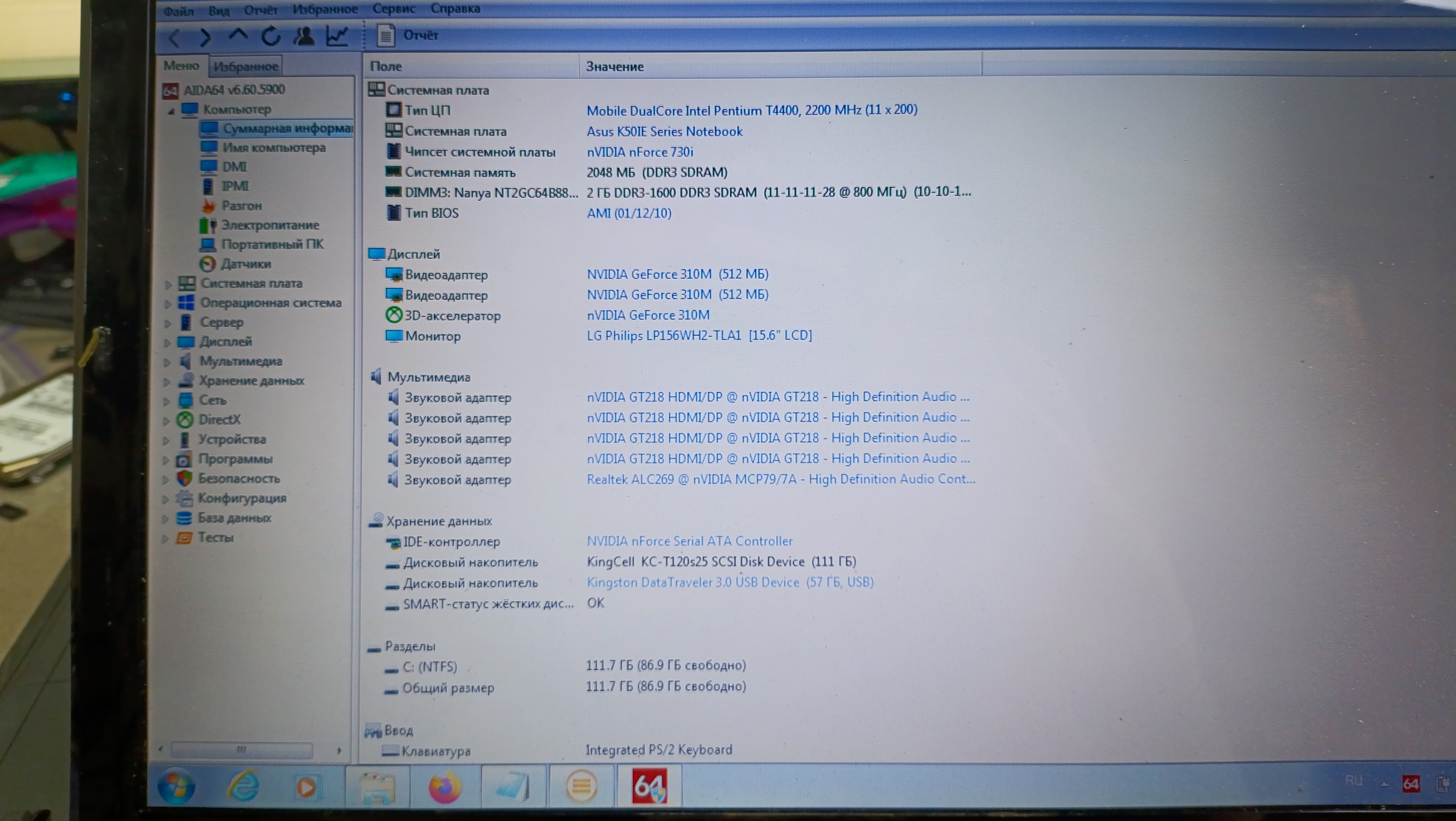The width and height of the screenshot is (1456, 821).
Task: Collapse the Компьютер tree node
Action: (171, 111)
